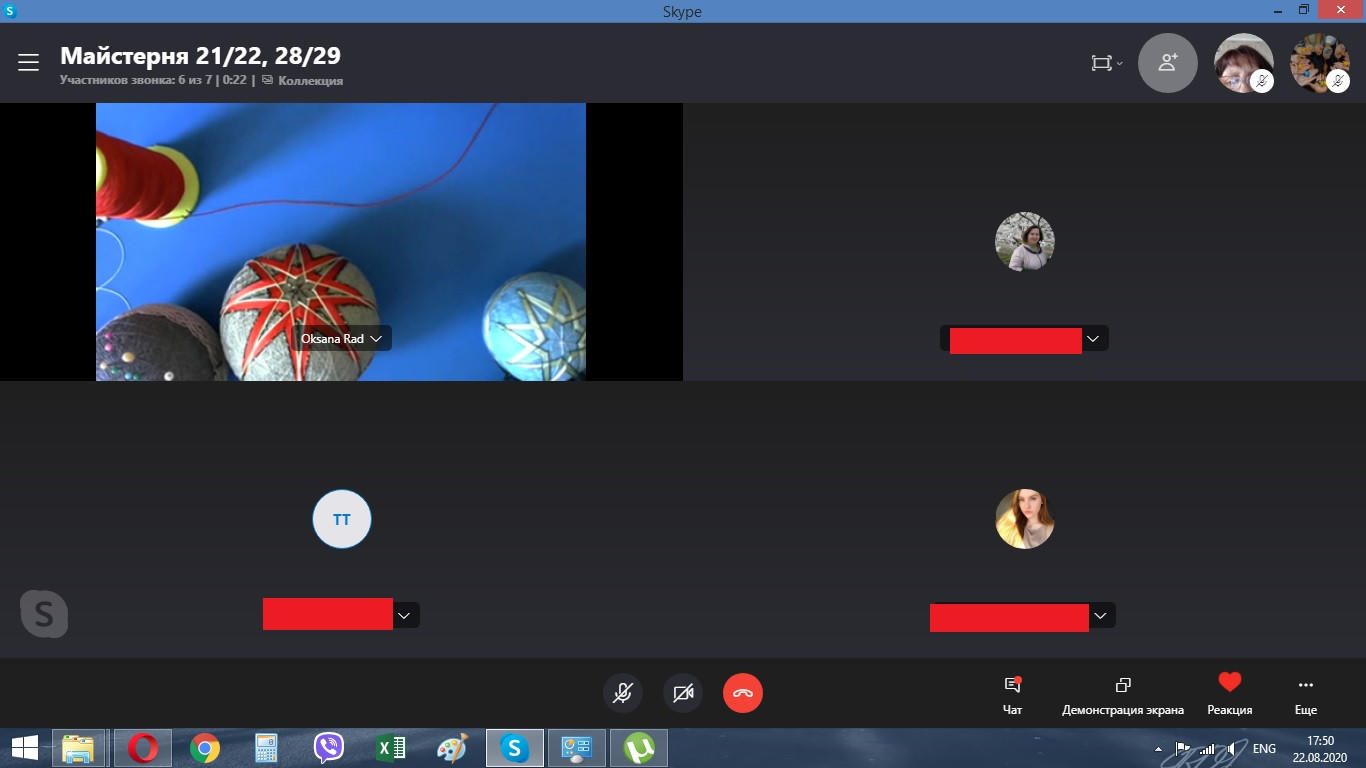Click the first muted participant avatar in the header

[1243, 63]
